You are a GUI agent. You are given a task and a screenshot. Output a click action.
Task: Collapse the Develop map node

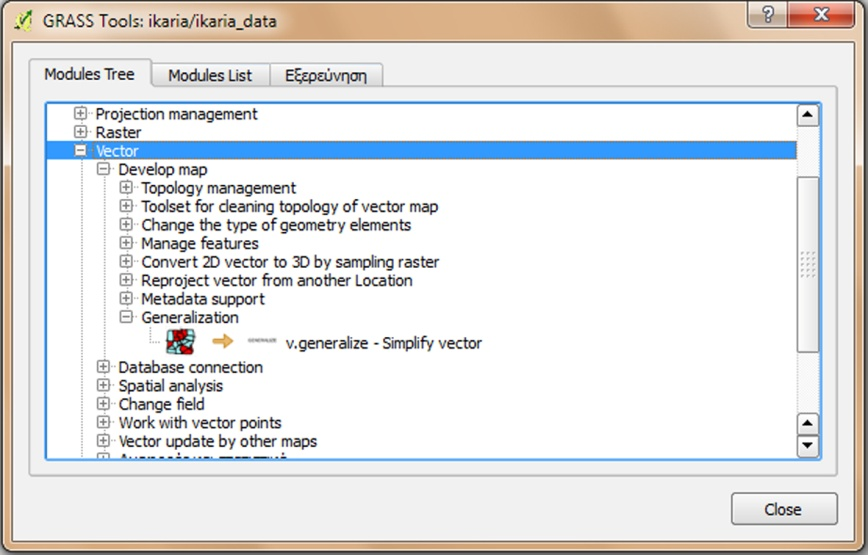pyautogui.click(x=104, y=169)
